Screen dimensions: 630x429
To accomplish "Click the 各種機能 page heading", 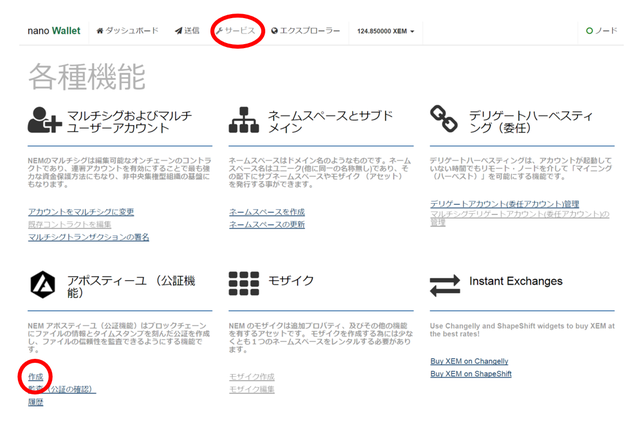I will [x=87, y=76].
